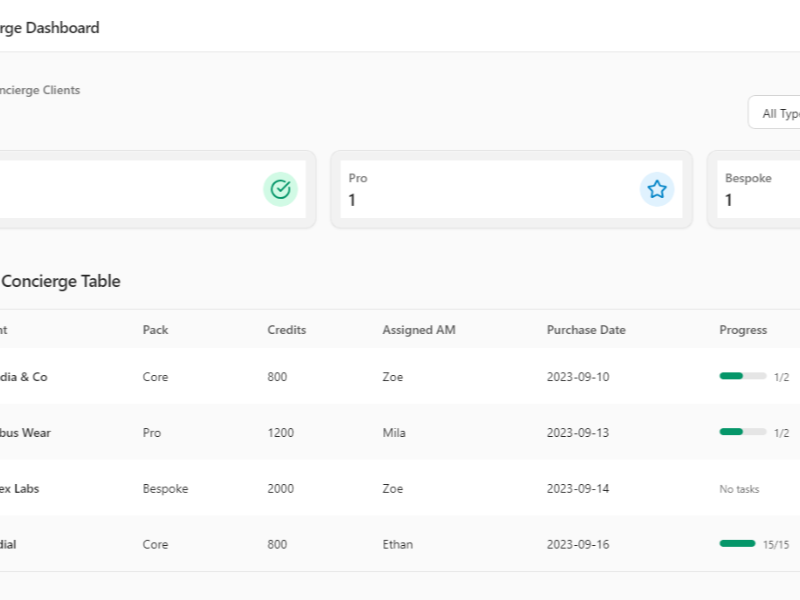This screenshot has width=800, height=600.
Task: Sort by the Assigned AM column header
Action: [419, 330]
